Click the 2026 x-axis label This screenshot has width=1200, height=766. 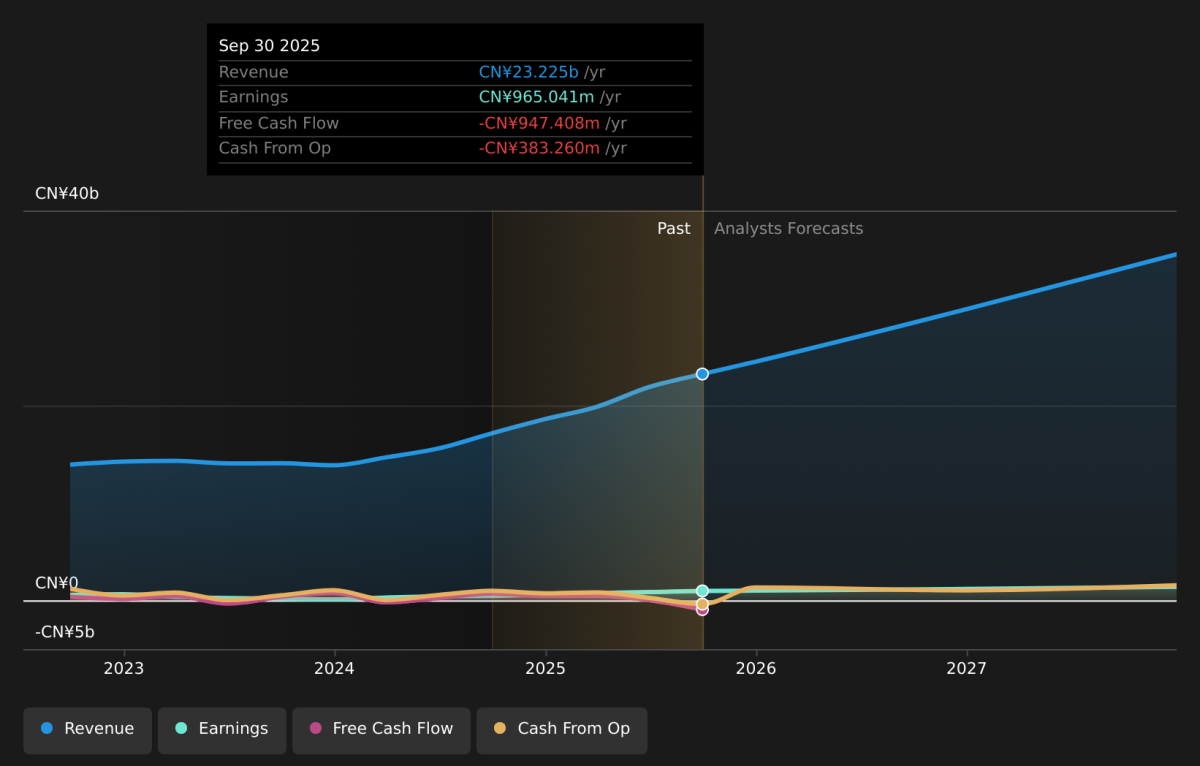click(756, 668)
